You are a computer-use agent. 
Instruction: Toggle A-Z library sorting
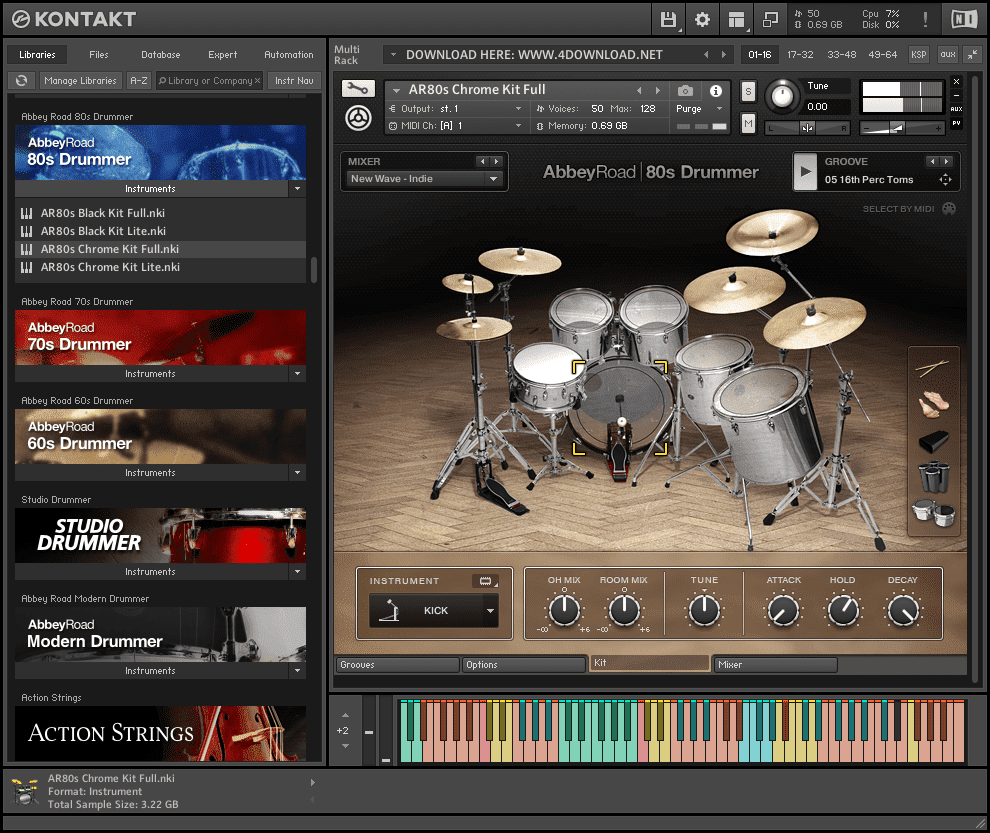pos(138,81)
